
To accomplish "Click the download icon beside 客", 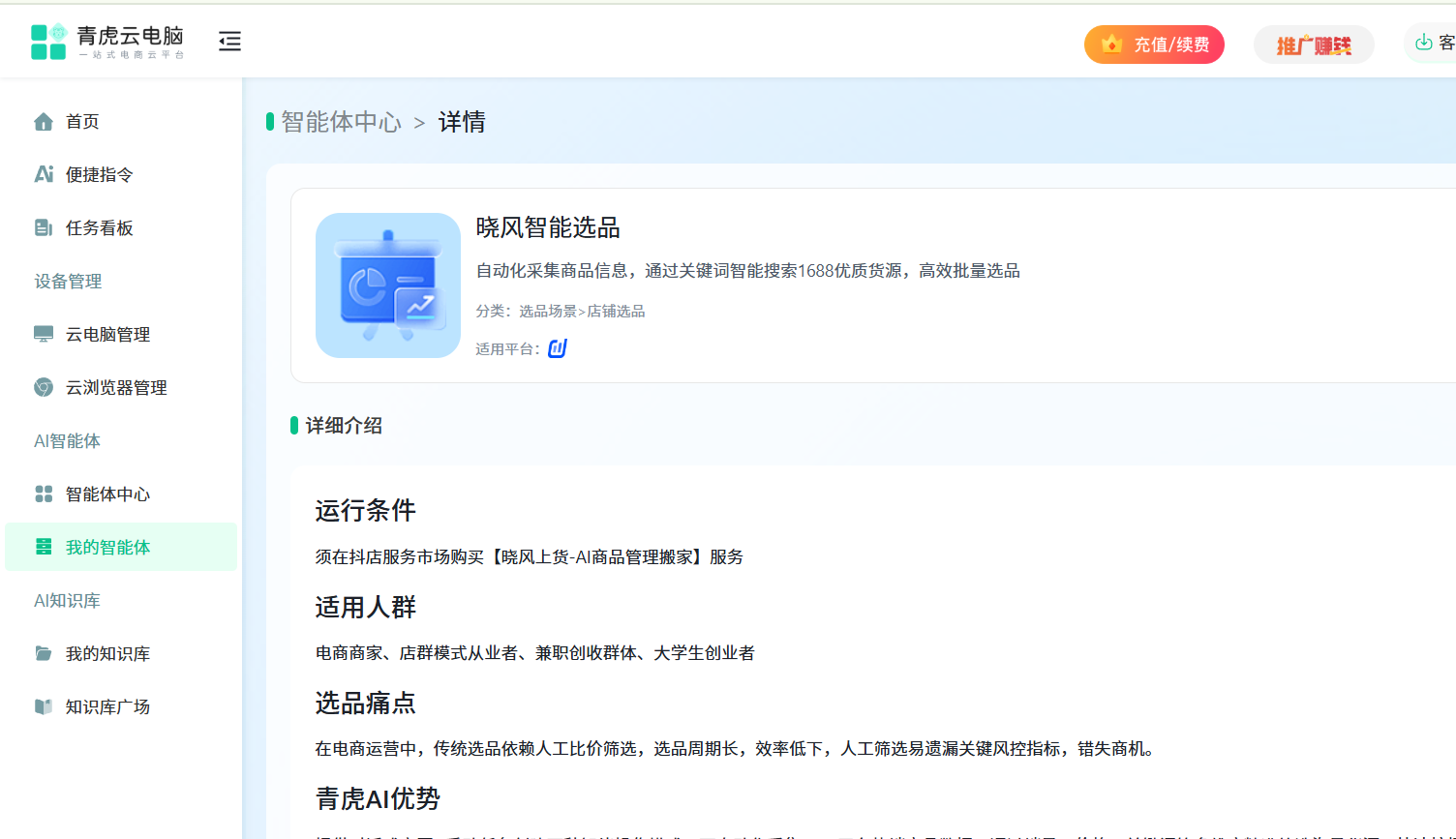I will pos(1423,43).
